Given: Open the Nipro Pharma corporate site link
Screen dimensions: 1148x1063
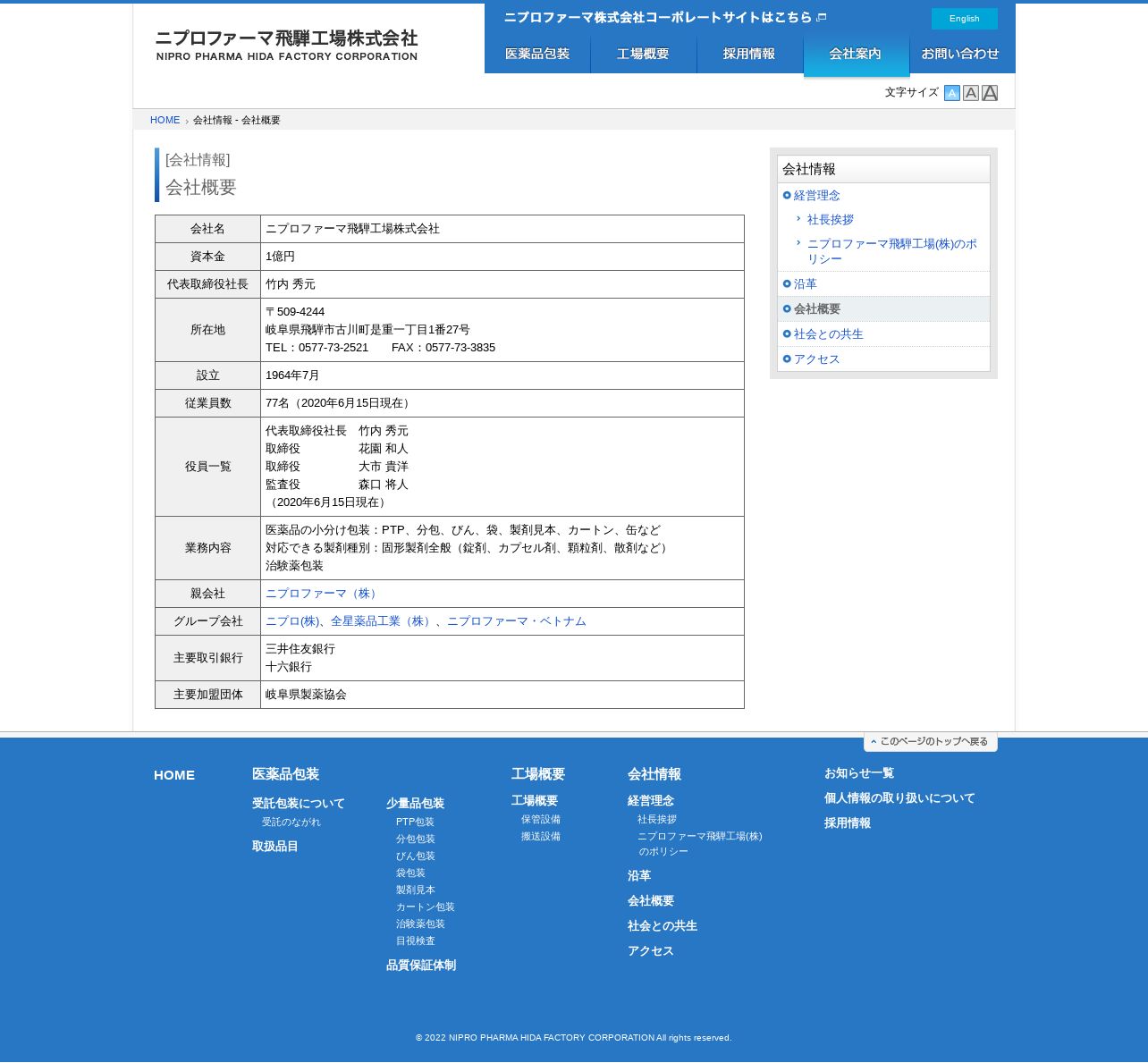Looking at the screenshot, I should pos(664,18).
